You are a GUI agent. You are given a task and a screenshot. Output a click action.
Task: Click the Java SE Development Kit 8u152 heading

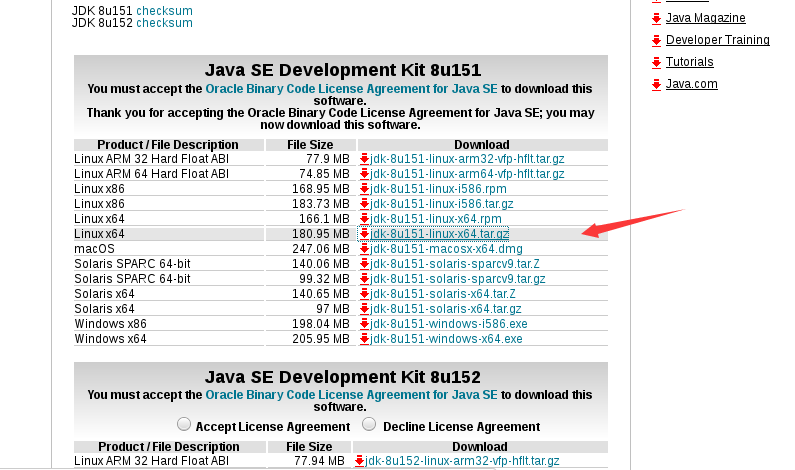point(343,377)
